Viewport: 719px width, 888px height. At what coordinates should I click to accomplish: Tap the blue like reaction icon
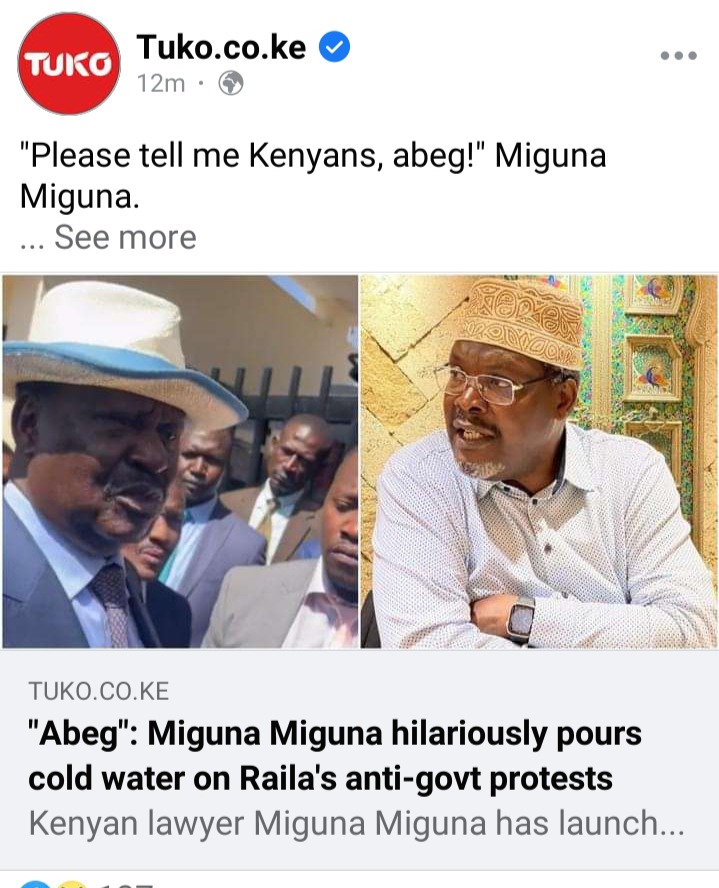[34, 884]
